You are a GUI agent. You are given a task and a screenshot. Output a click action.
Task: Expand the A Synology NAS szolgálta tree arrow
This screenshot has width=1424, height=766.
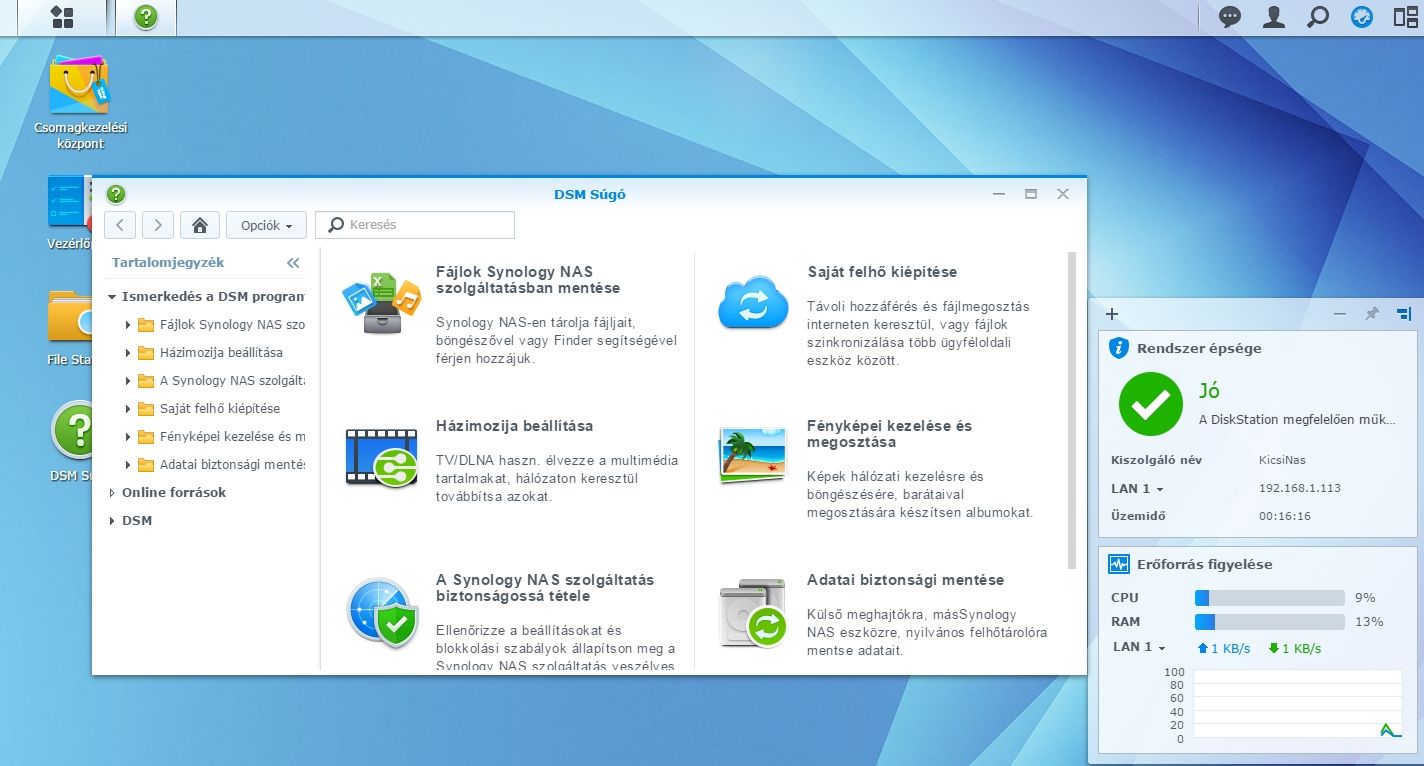[x=128, y=381]
